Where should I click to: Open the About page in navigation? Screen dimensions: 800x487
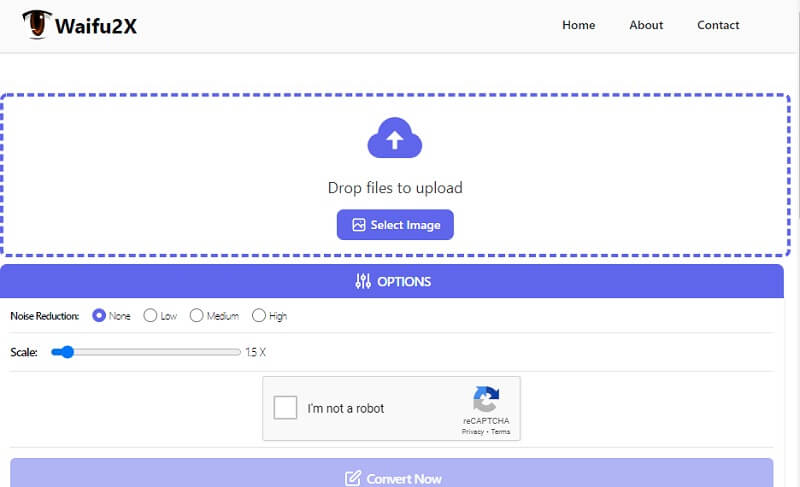(x=646, y=25)
